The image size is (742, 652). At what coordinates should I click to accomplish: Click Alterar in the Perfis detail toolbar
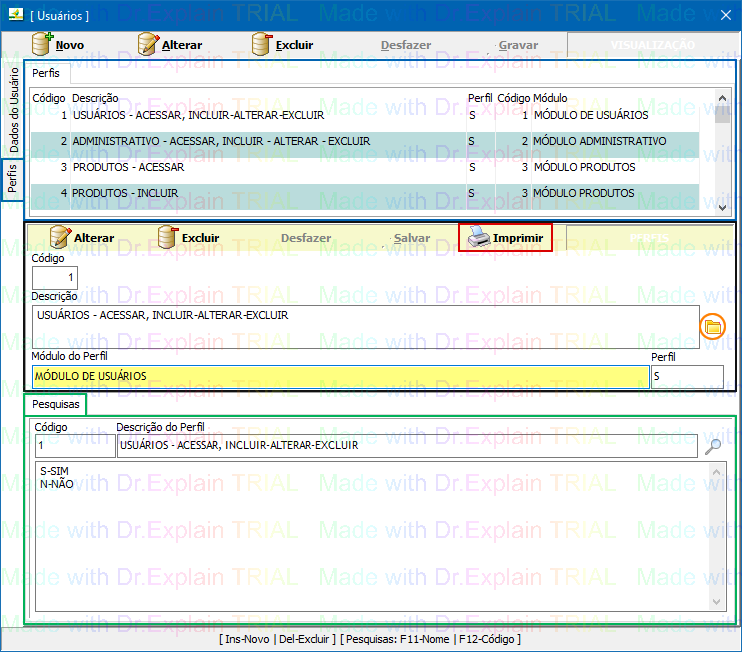pyautogui.click(x=81, y=238)
